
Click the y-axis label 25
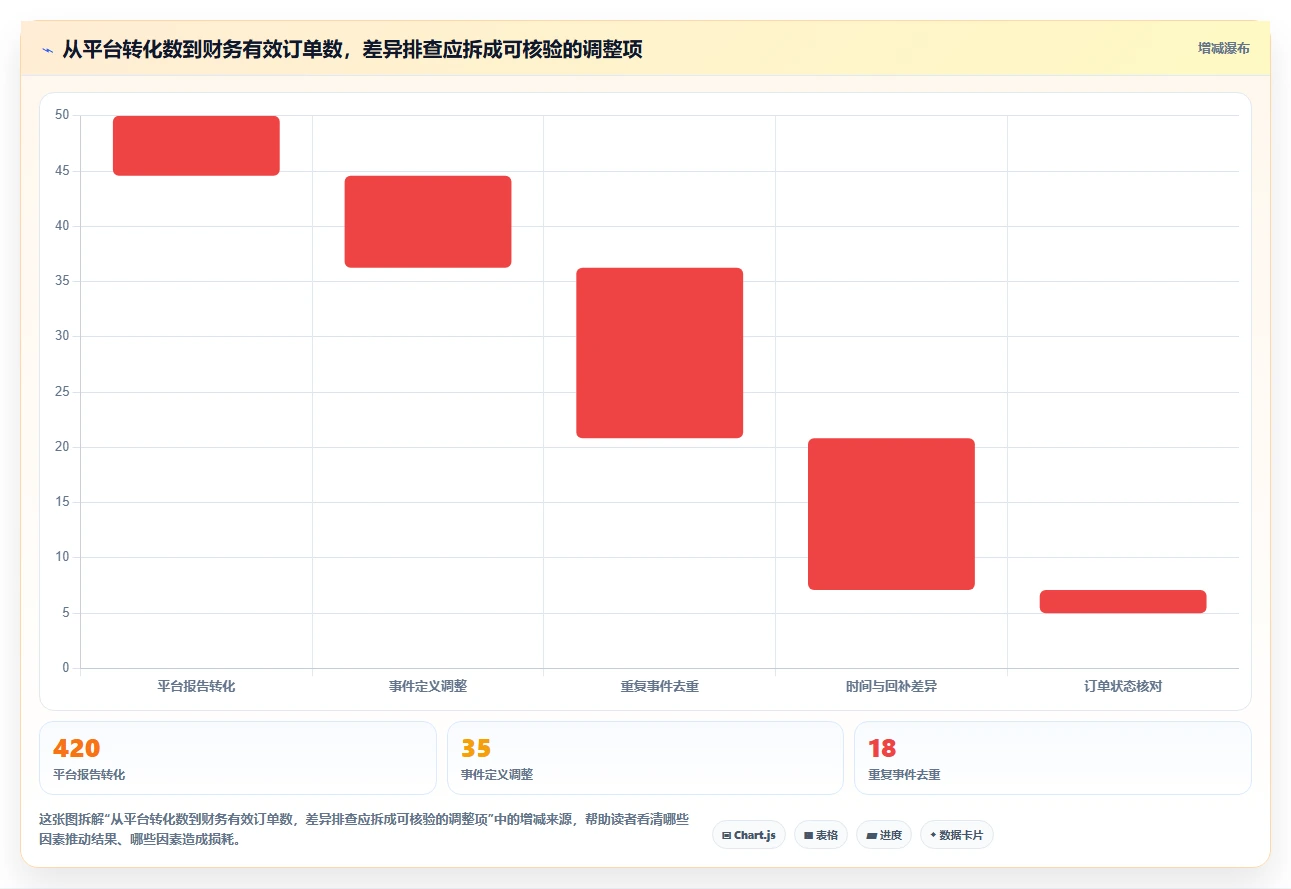coord(63,392)
